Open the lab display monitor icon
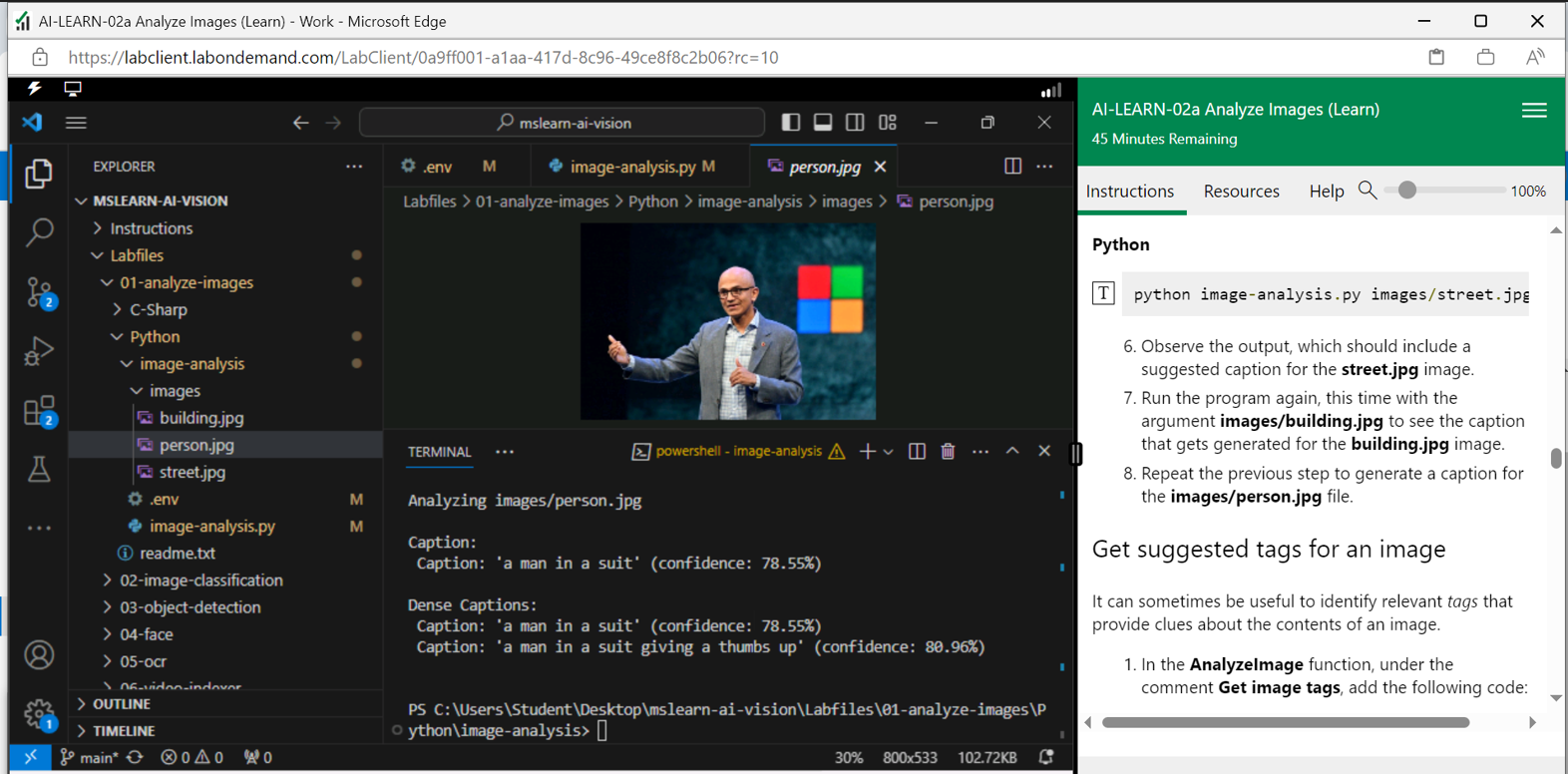This screenshot has width=1568, height=774. 73,89
